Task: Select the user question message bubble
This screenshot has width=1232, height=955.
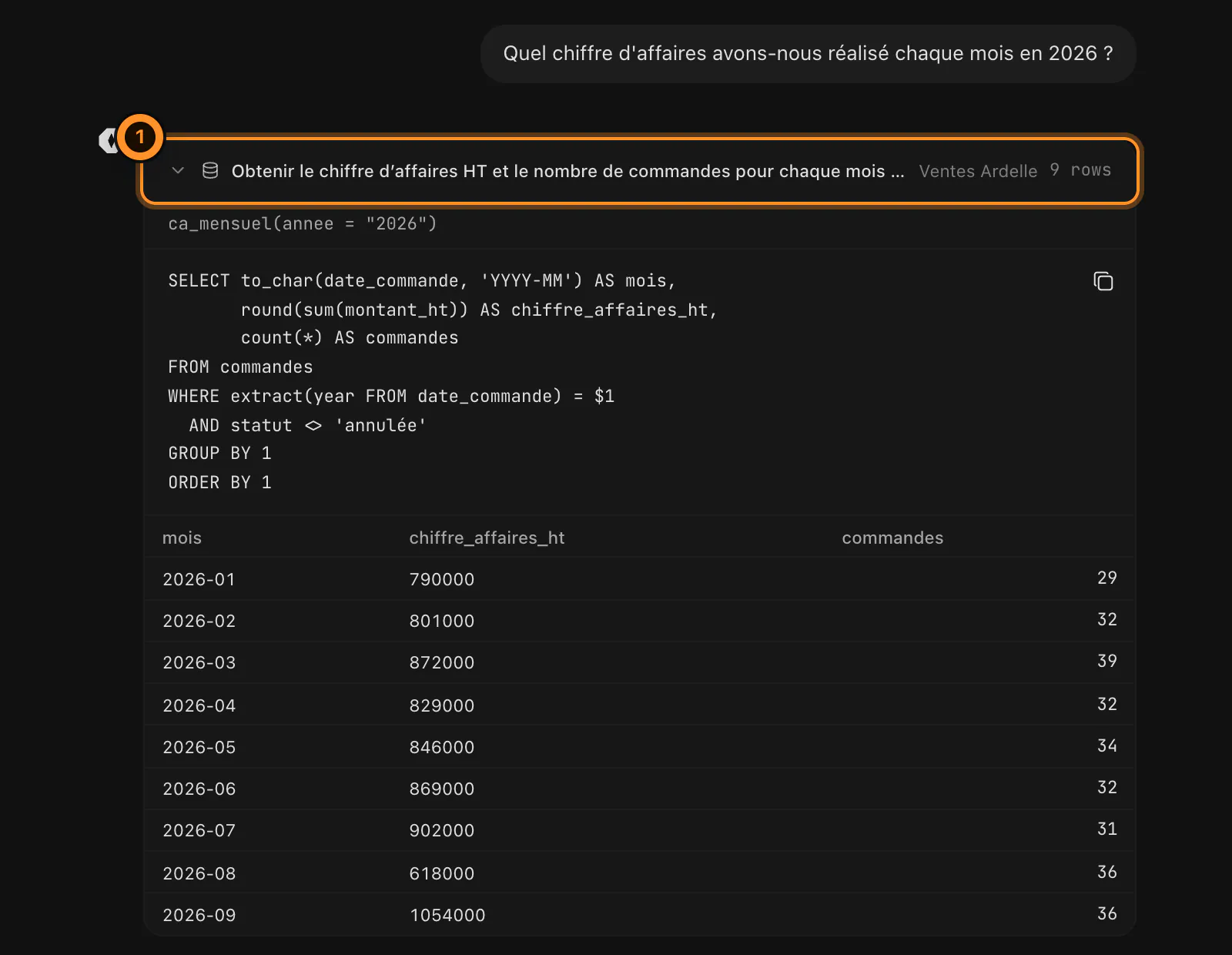Action: [x=808, y=53]
